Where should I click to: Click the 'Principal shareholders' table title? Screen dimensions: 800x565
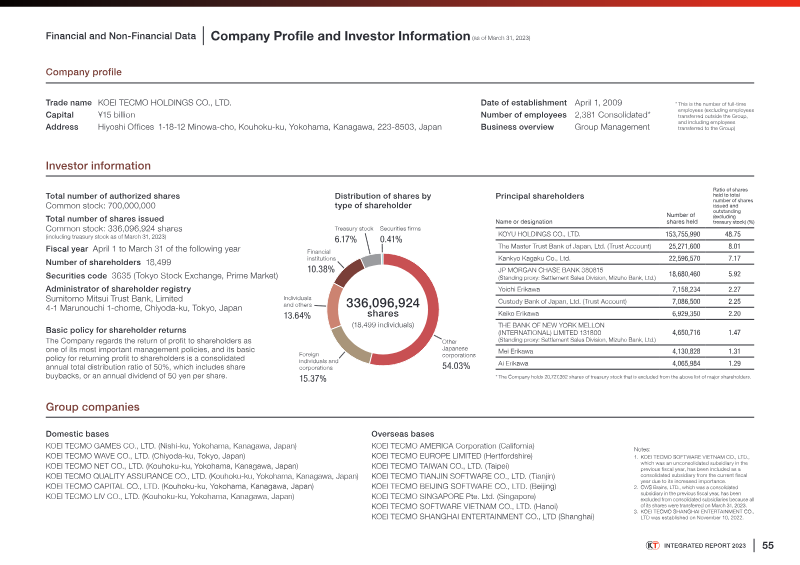click(x=540, y=196)
